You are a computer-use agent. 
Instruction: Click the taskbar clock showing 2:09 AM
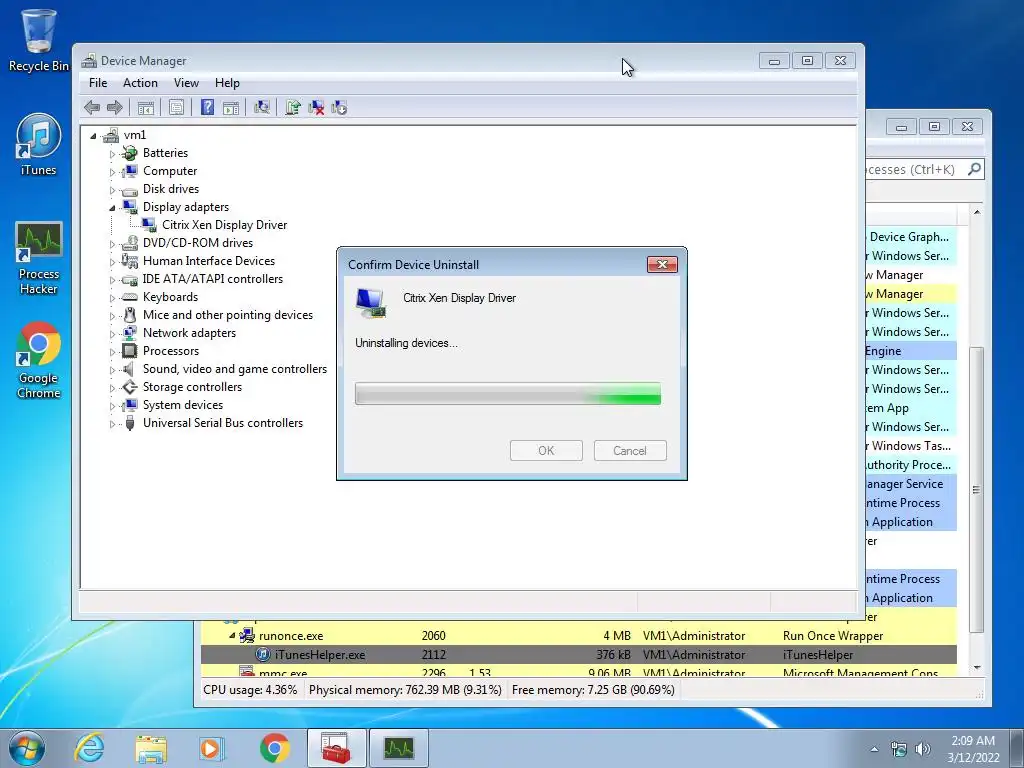[973, 749]
